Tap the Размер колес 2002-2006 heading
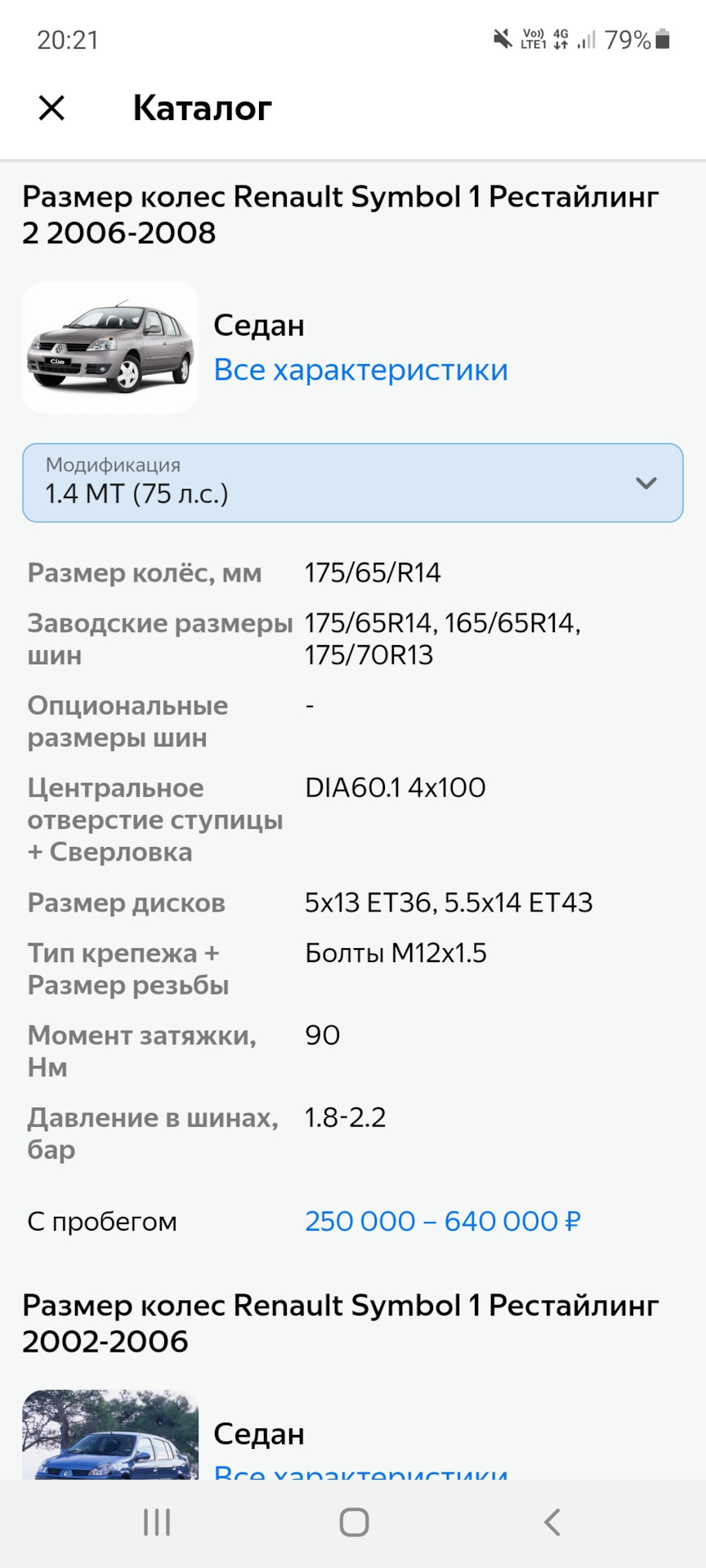Screen dimensions: 706x1568 point(341,1323)
